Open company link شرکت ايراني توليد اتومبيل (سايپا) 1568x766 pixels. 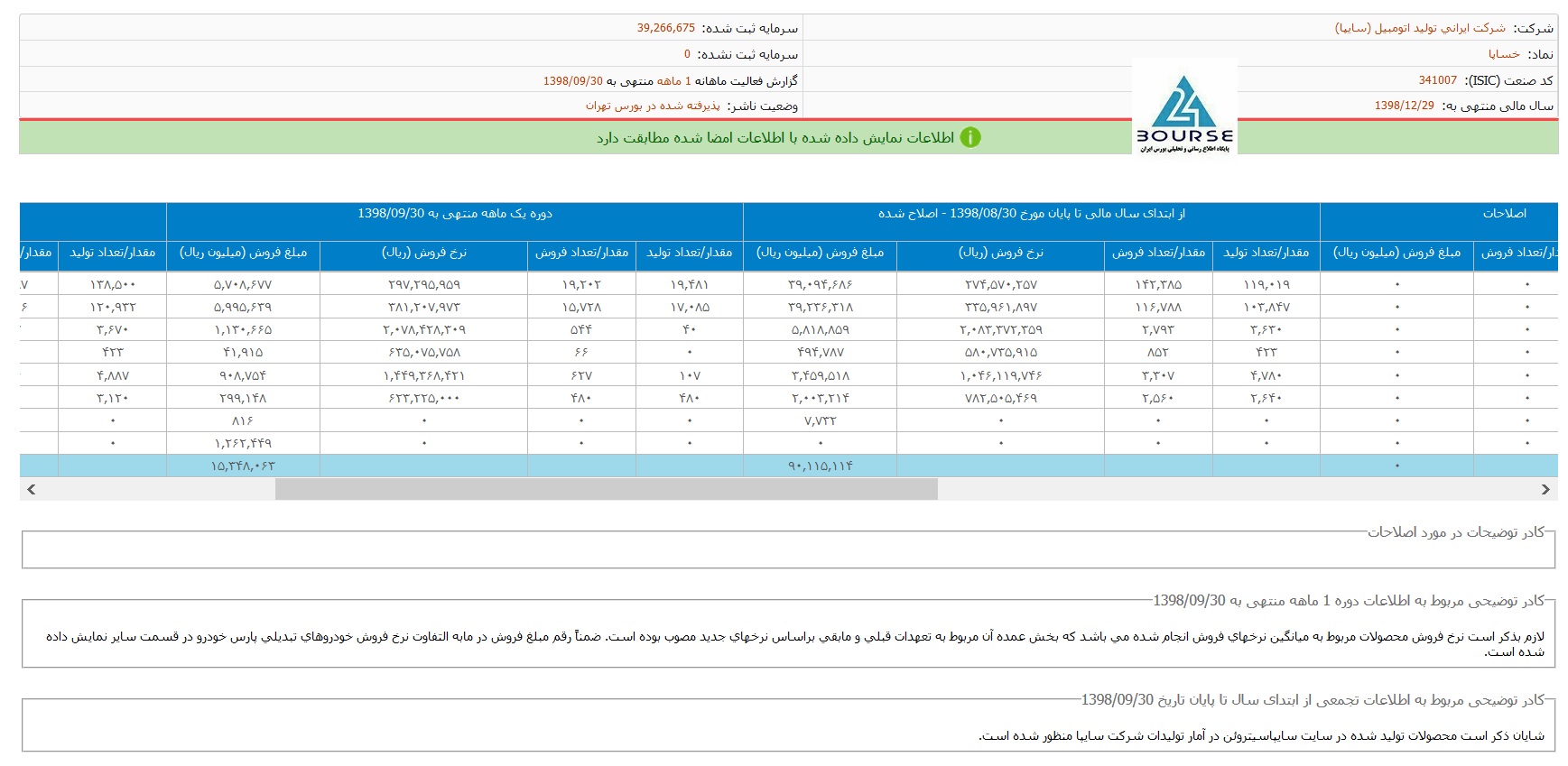pyautogui.click(x=1420, y=28)
